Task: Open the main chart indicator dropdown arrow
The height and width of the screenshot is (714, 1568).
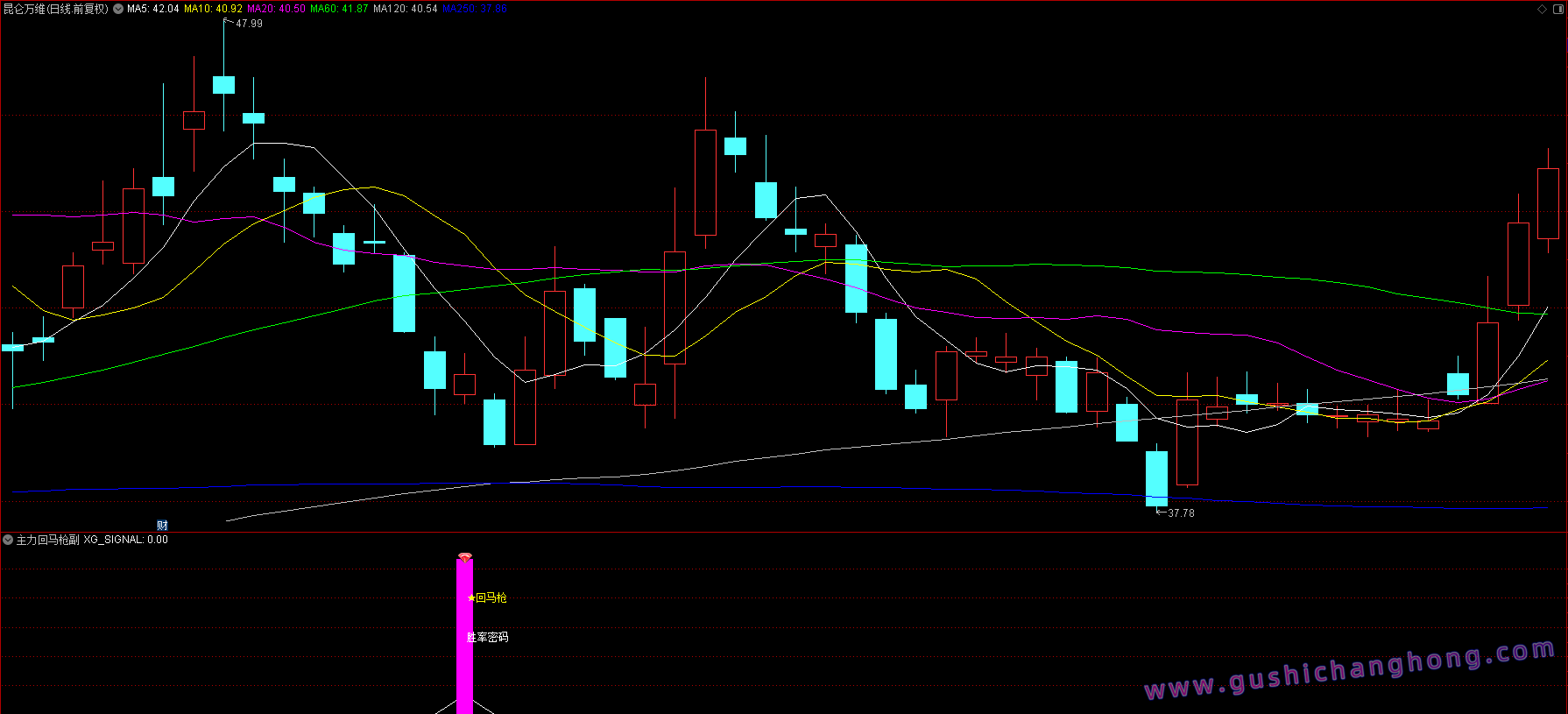Action: click(x=118, y=9)
